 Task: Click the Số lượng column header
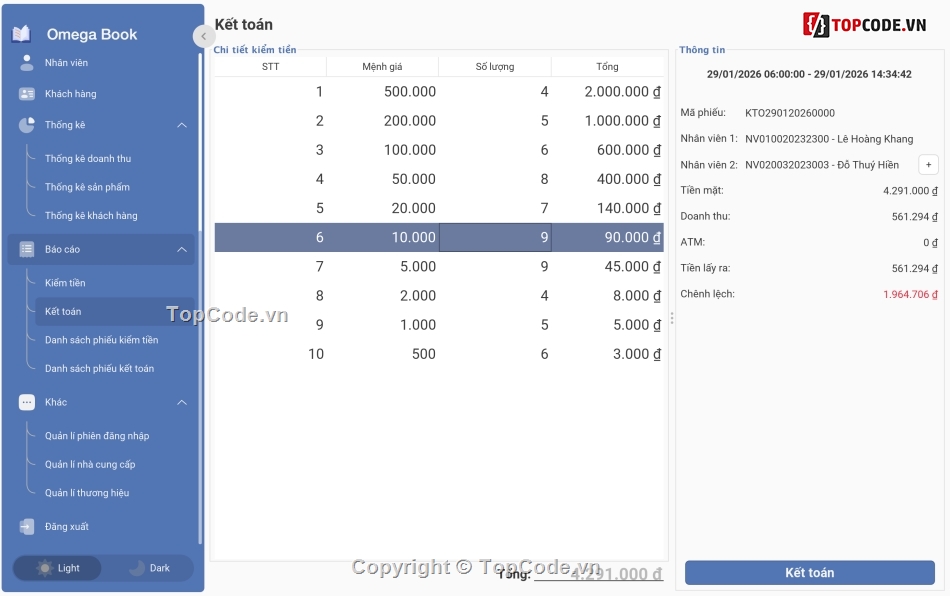[x=495, y=67]
